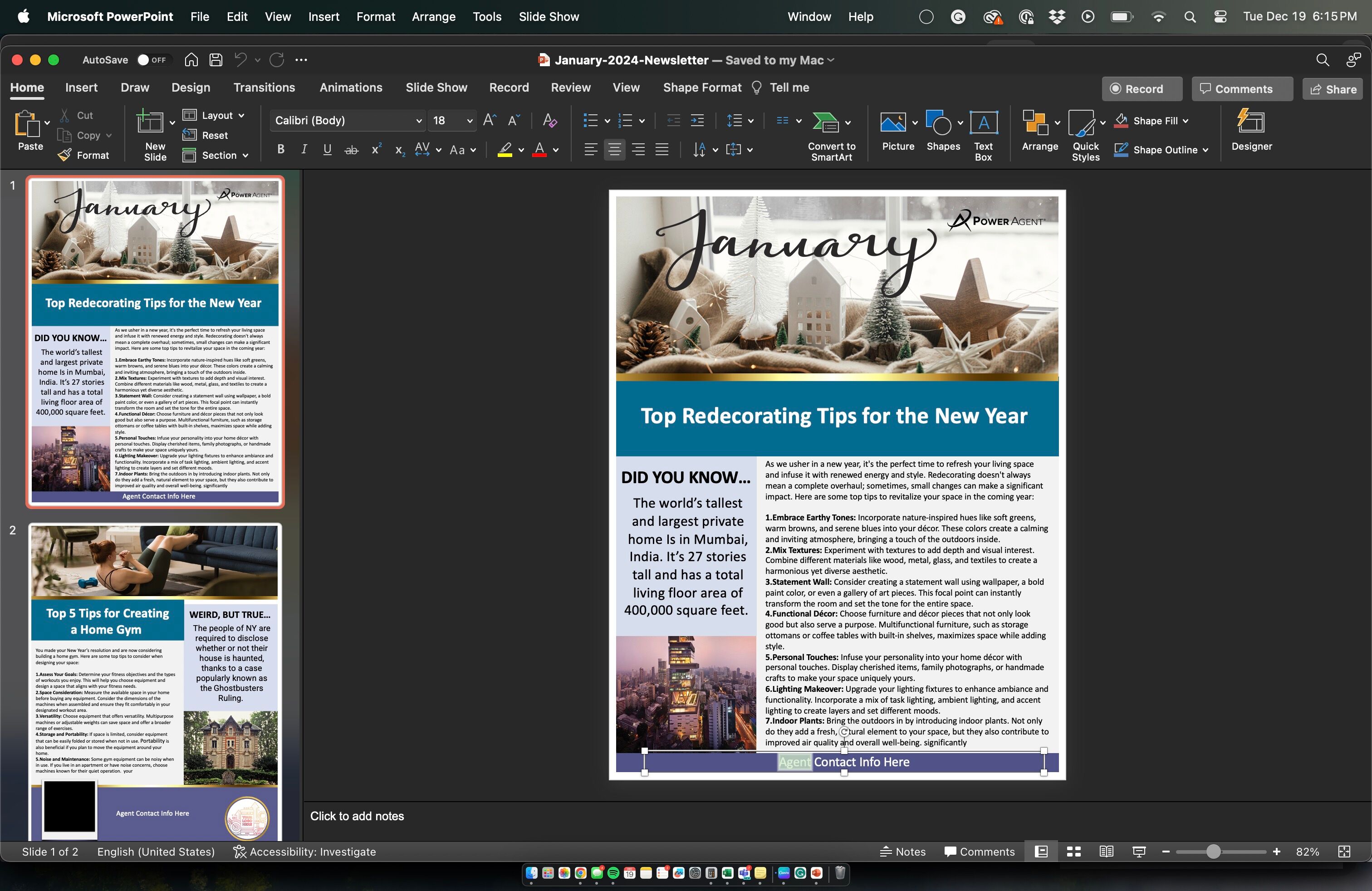Open the Shape Fill dropdown arrow

[1186, 121]
